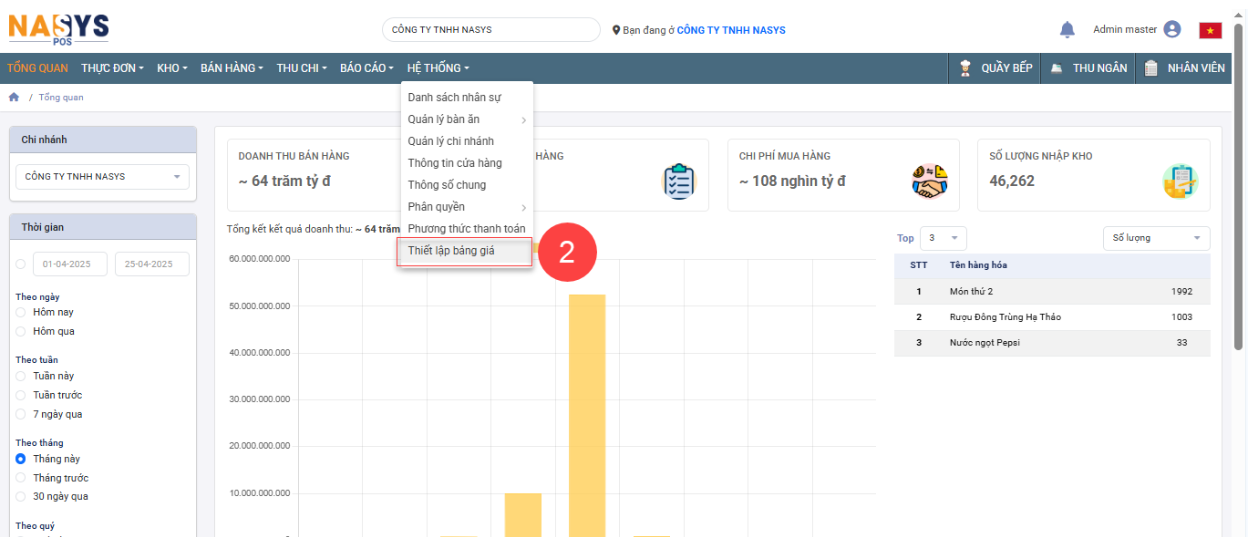Click the start date 01-04-2025 field
The height and width of the screenshot is (539, 1248).
tap(71, 264)
